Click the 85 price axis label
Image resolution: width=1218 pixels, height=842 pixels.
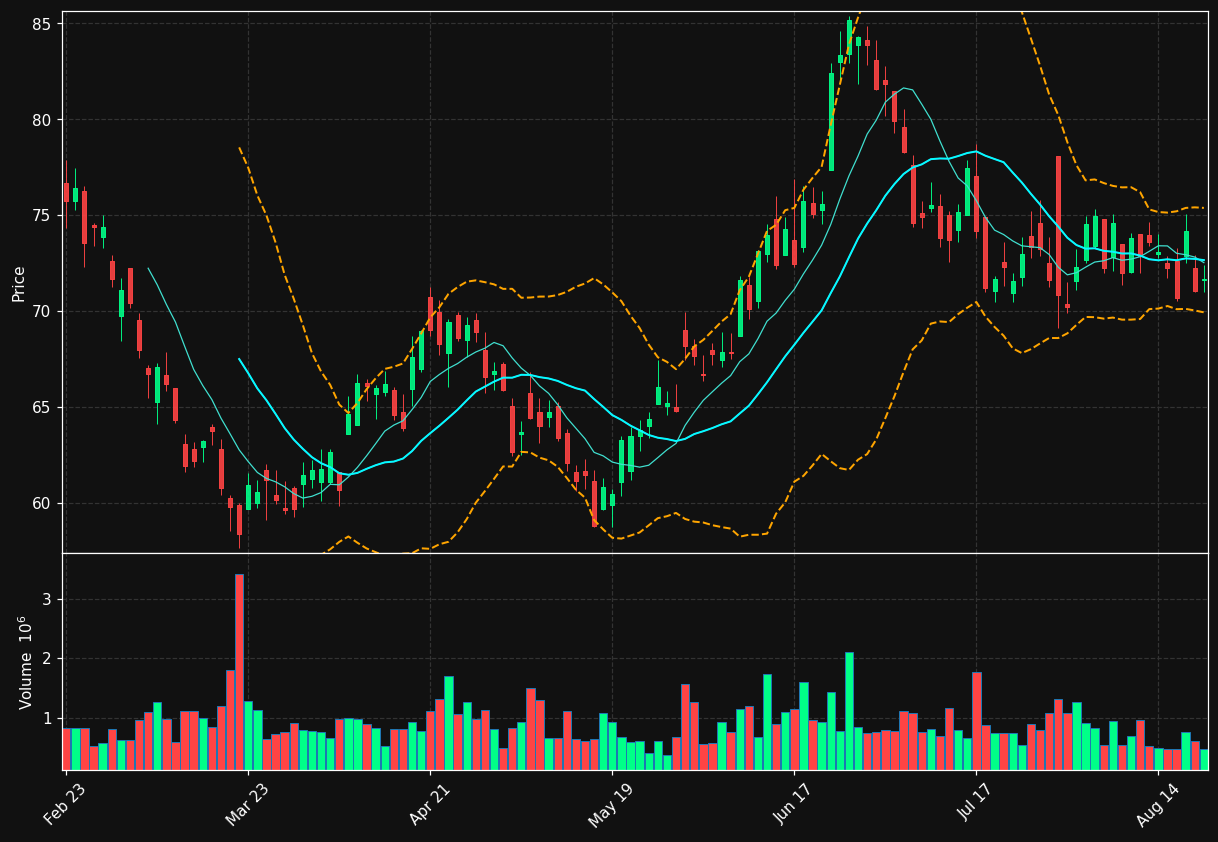pos(42,23)
